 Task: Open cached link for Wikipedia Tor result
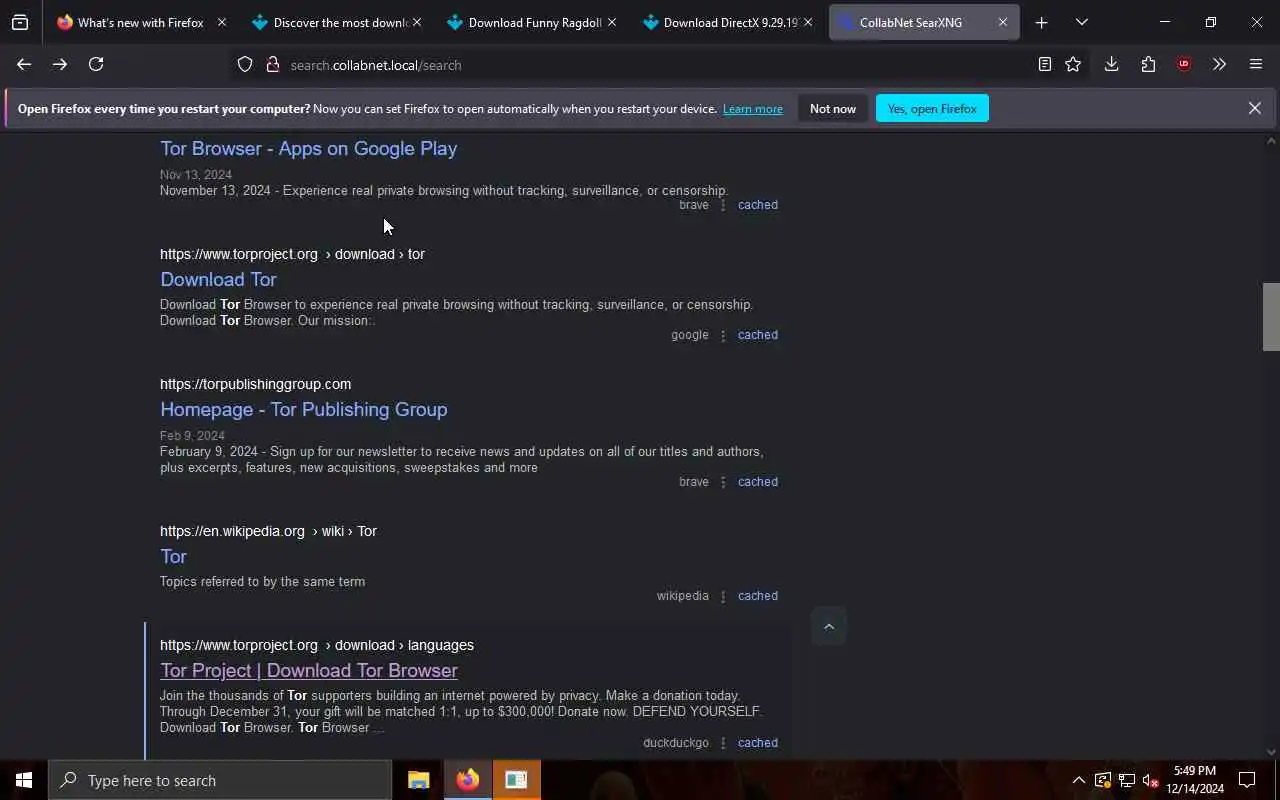tap(757, 596)
